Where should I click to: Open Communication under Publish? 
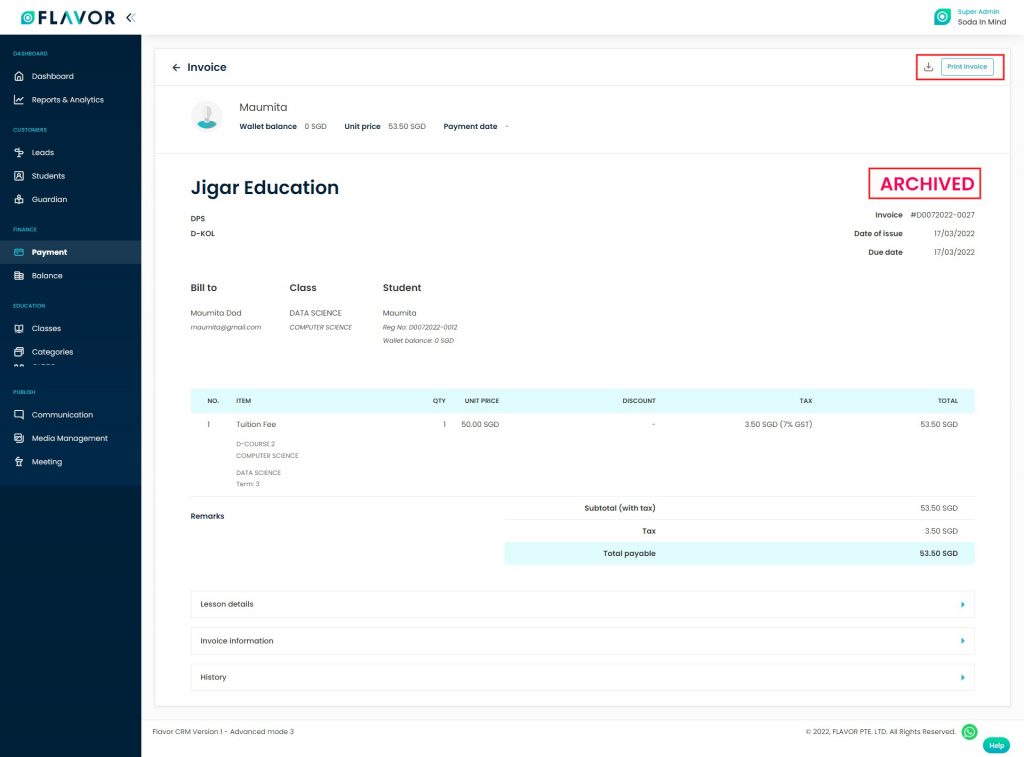coord(20,414)
